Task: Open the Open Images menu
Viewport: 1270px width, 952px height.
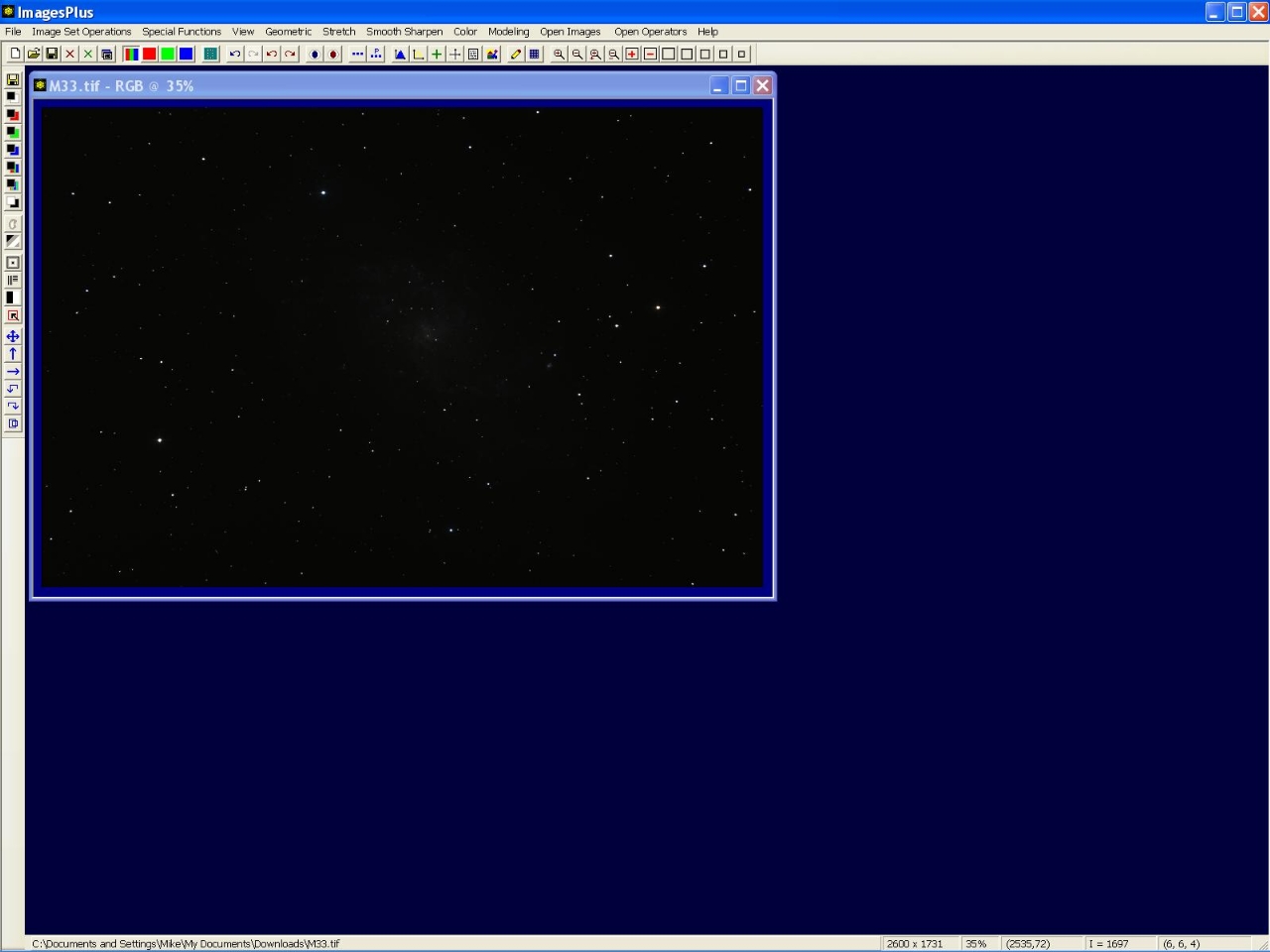Action: (x=570, y=32)
